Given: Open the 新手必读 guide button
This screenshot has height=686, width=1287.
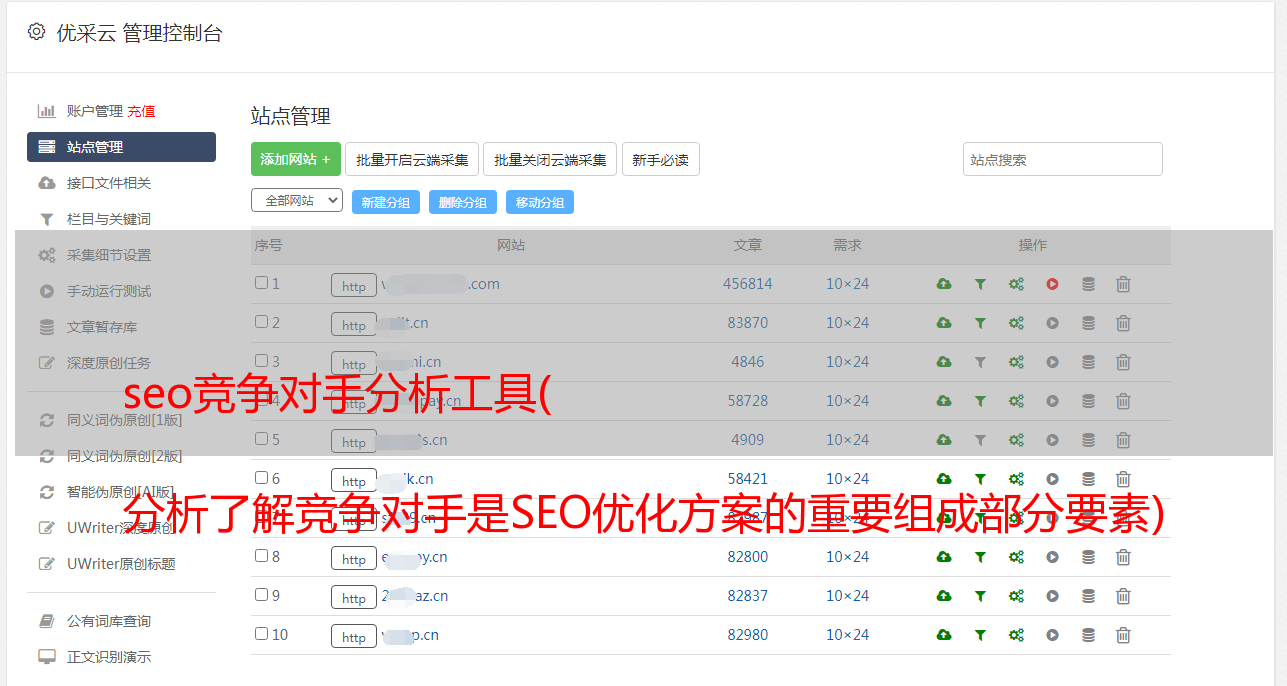Looking at the screenshot, I should click(660, 159).
